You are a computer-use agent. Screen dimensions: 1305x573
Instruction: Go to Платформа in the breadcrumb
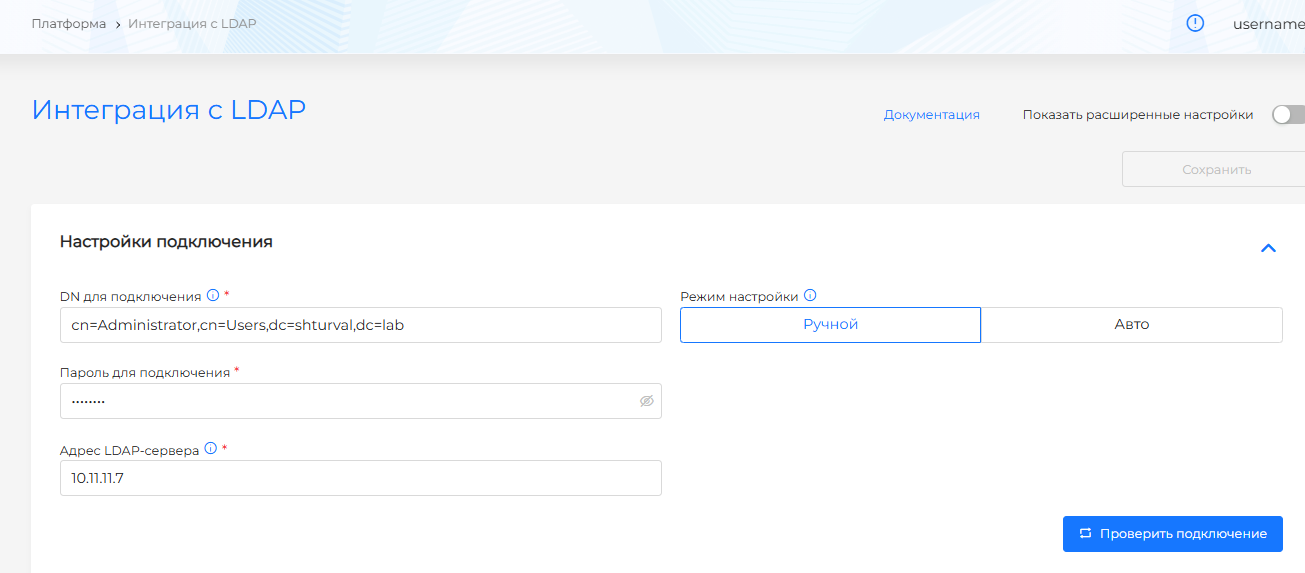point(69,23)
